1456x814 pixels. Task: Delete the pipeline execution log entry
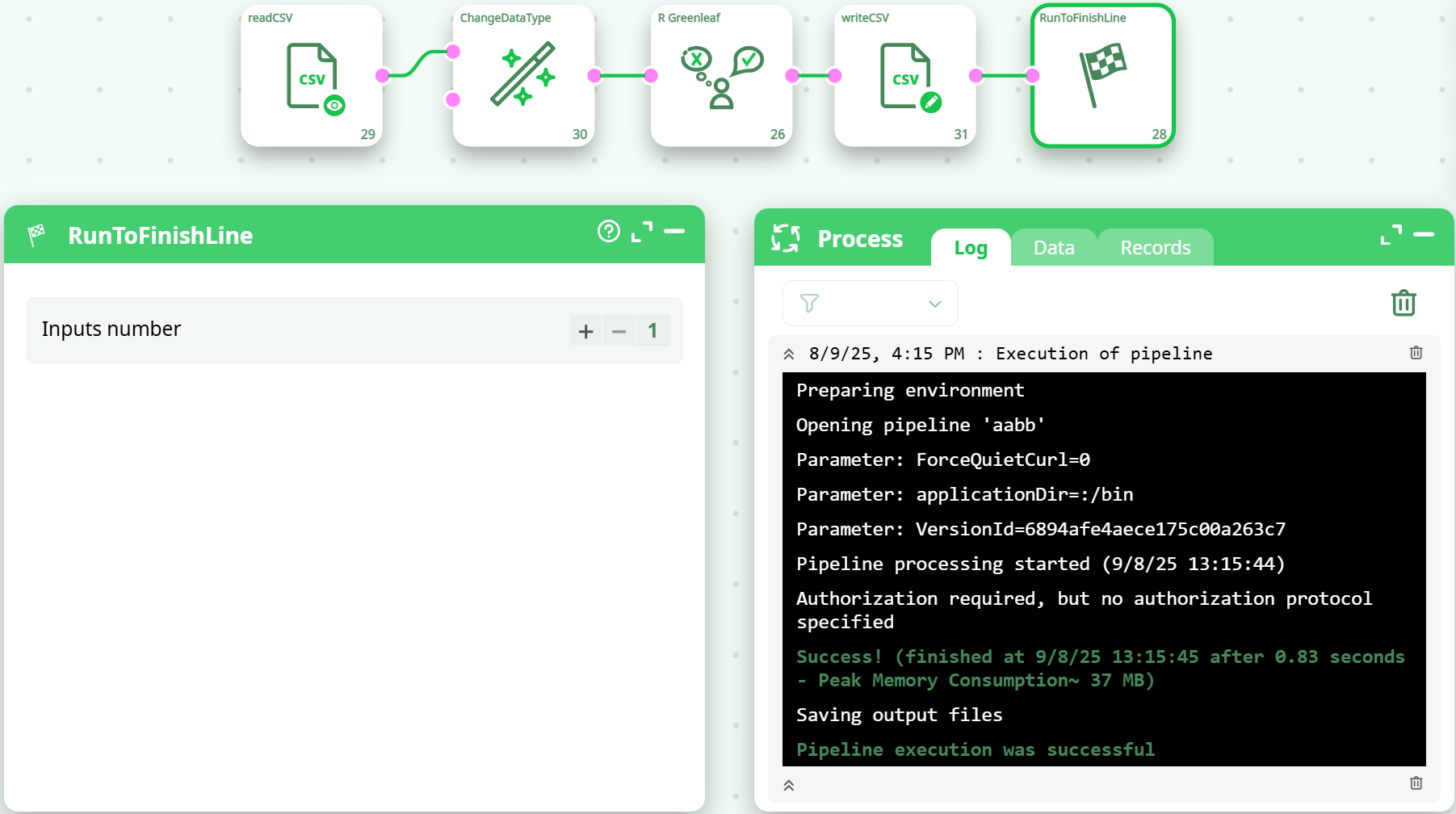tap(1416, 353)
